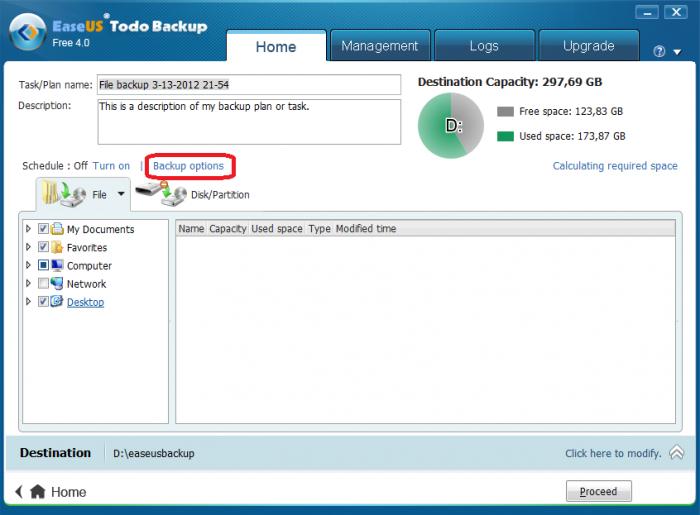
Task: Click the Favorites star folder icon
Action: (57, 247)
